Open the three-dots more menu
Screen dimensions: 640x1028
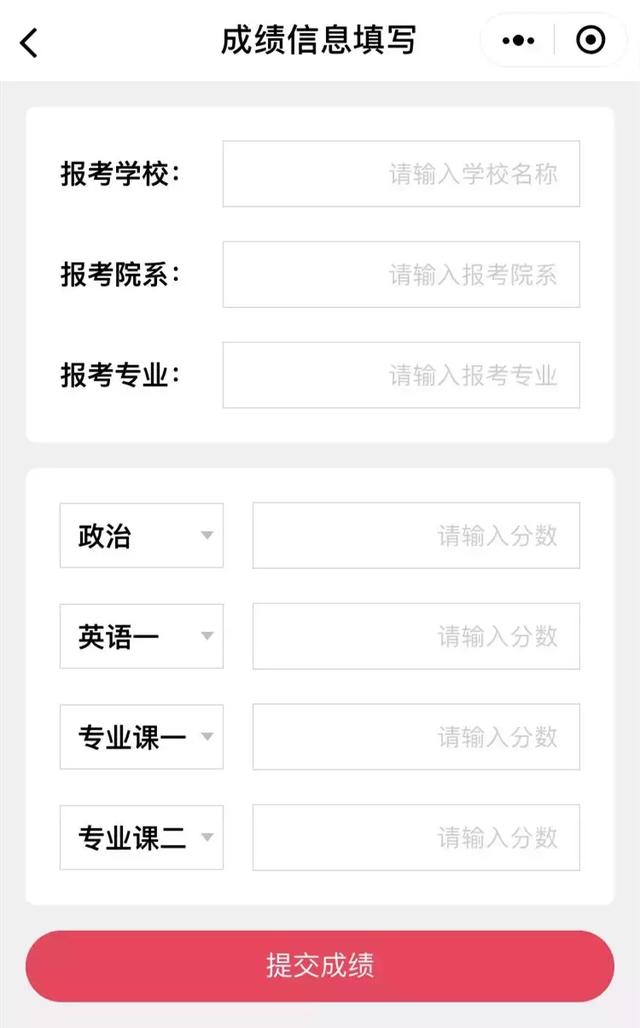tap(518, 41)
